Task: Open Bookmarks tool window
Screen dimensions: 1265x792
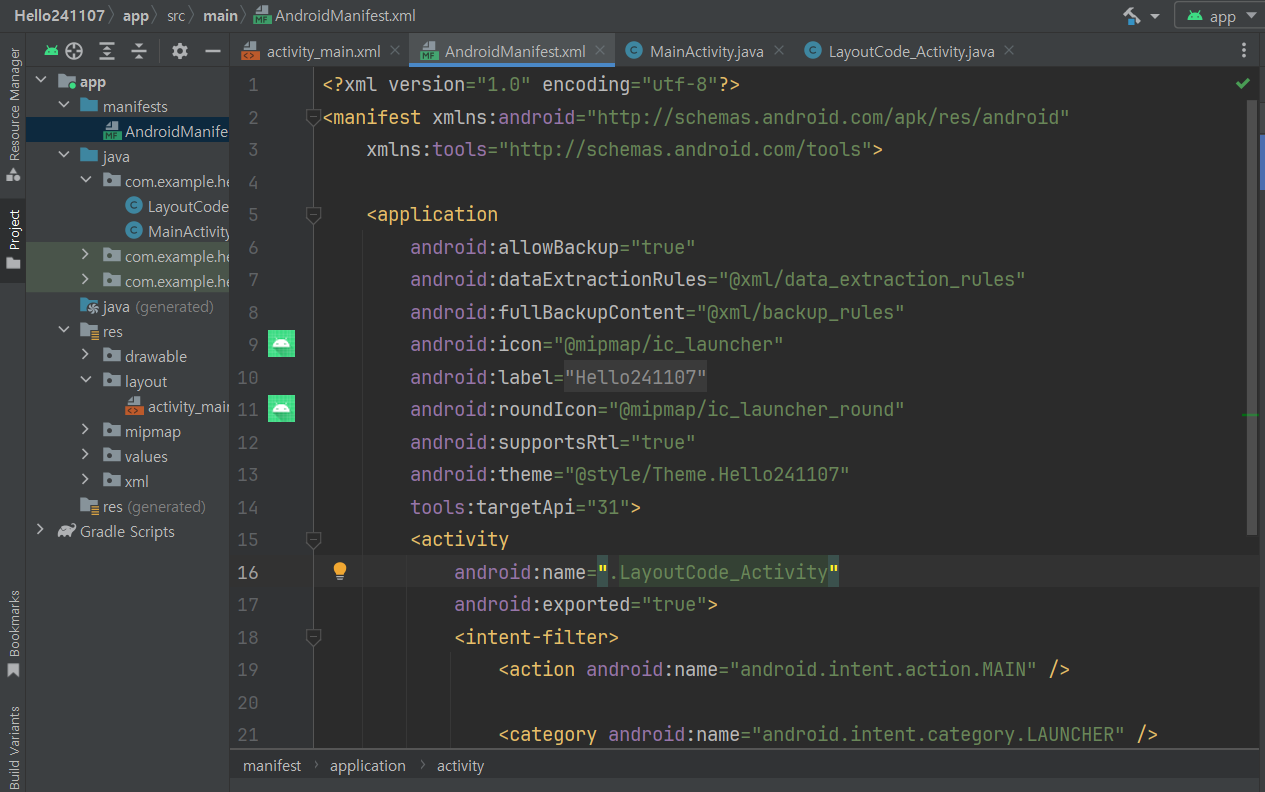Action: 13,633
